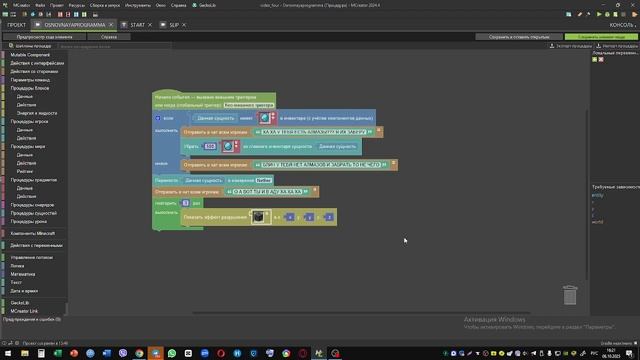The image size is (640, 360).
Task: Click the save and keep open button
Action: coord(519,37)
